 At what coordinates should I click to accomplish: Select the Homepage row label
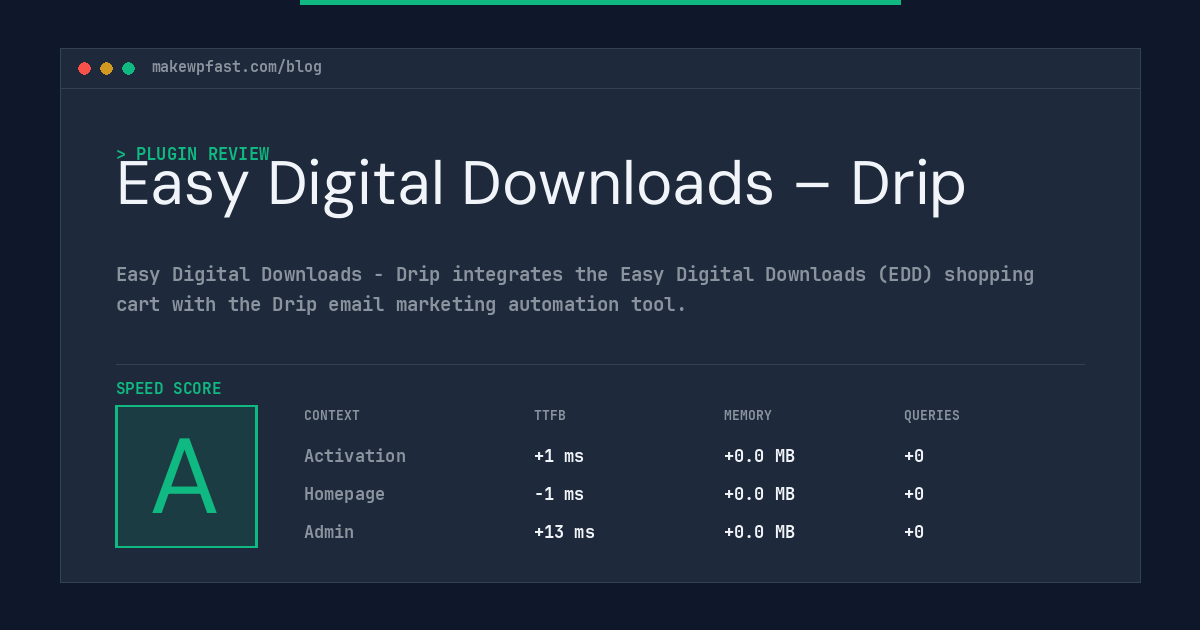[x=344, y=494]
